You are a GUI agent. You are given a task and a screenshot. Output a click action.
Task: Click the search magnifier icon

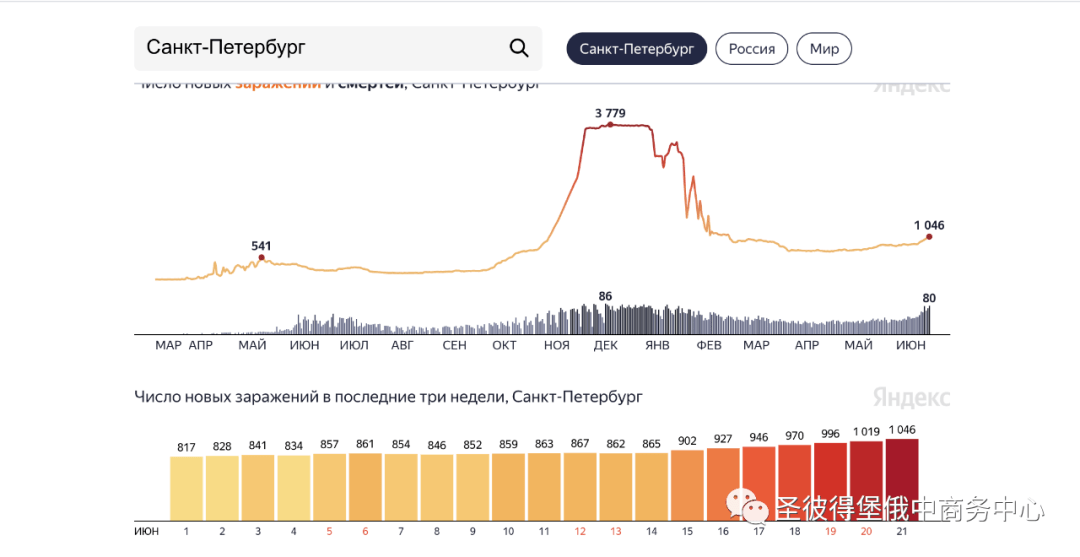(518, 48)
